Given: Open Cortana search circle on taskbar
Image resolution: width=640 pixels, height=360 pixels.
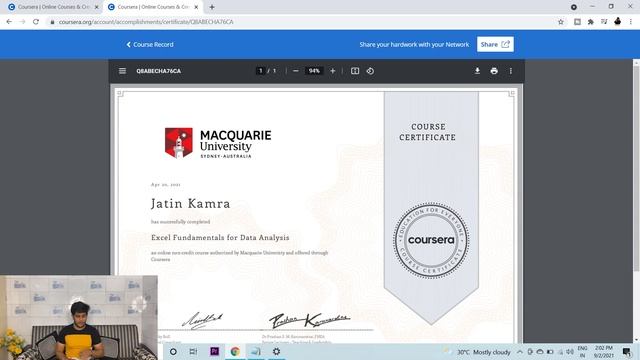Looking at the screenshot, I should 173,351.
